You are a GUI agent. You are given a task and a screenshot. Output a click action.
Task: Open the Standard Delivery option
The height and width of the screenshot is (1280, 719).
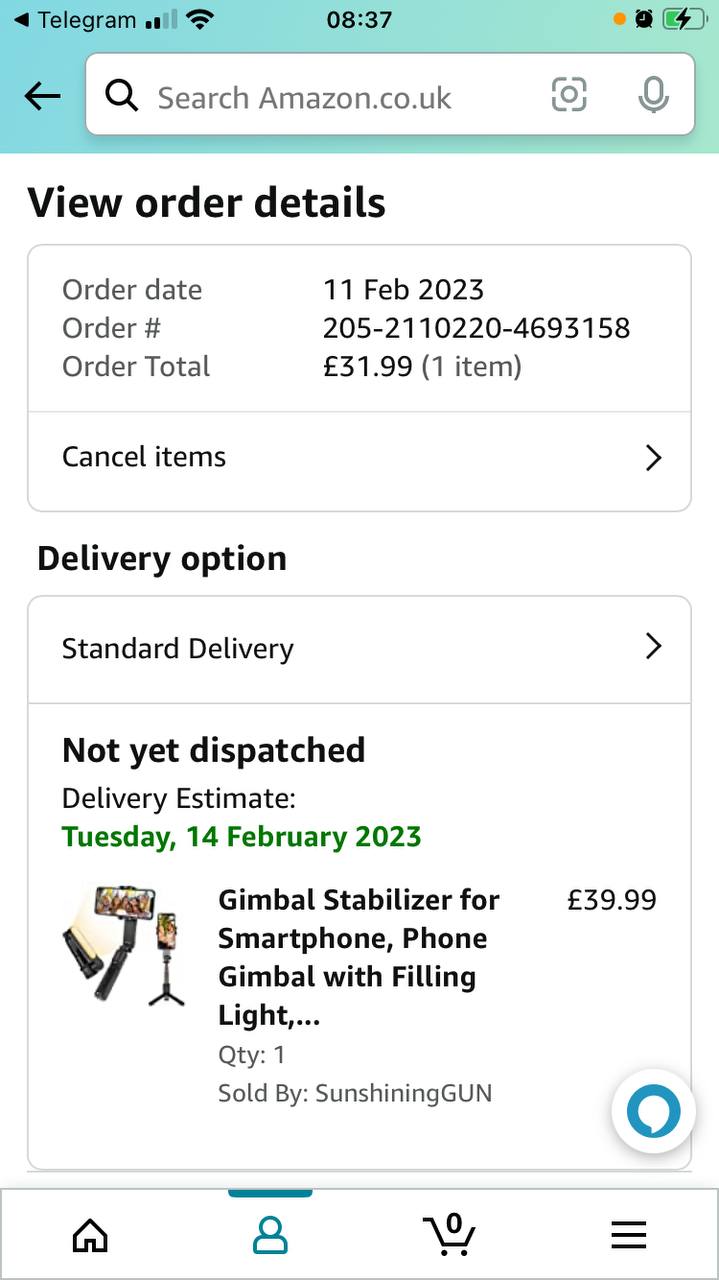coord(359,649)
